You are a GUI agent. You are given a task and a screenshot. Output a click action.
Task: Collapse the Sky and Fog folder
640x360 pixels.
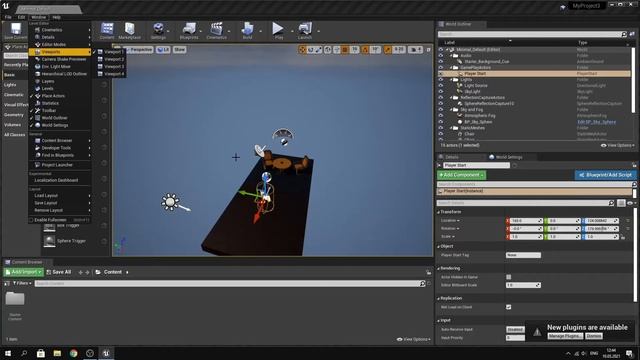point(451,110)
